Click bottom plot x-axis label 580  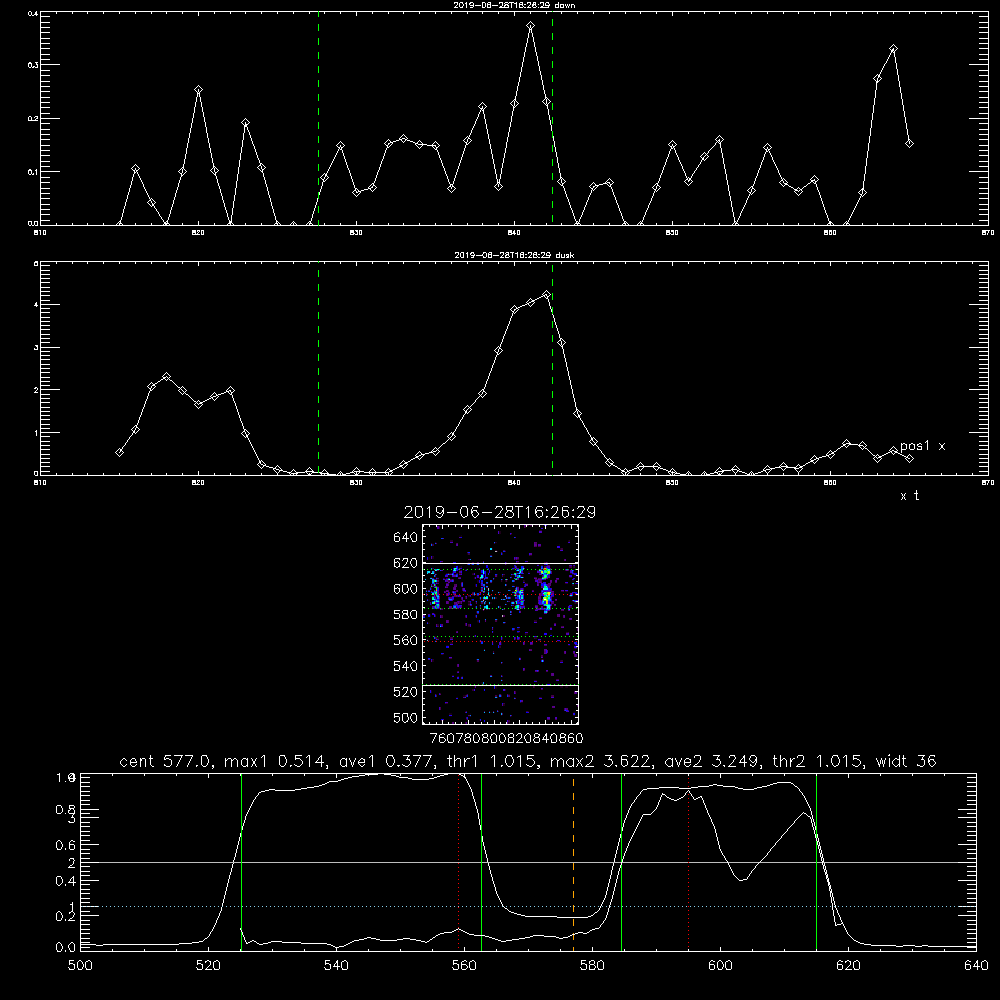tap(592, 965)
